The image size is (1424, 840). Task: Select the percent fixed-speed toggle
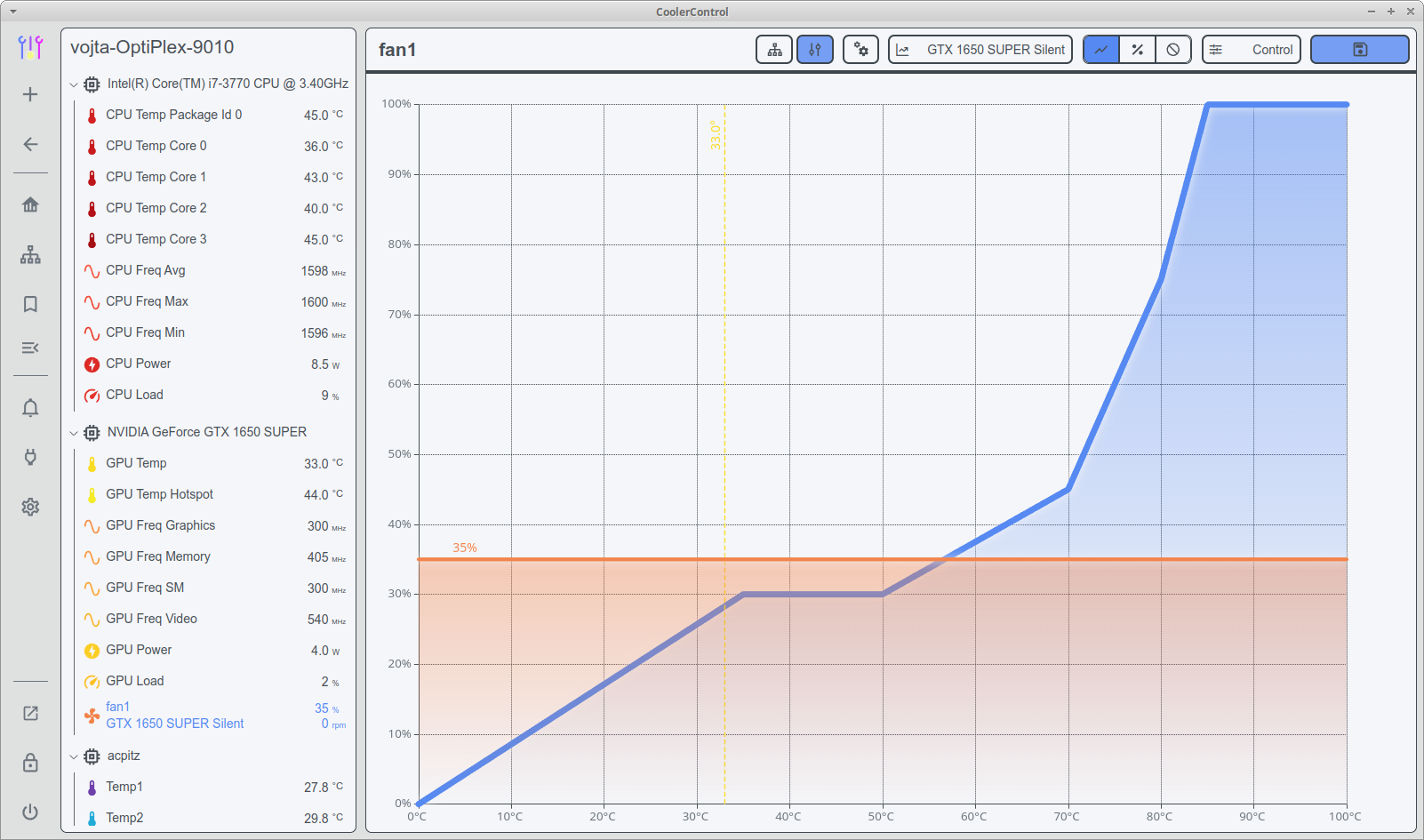click(x=1137, y=50)
